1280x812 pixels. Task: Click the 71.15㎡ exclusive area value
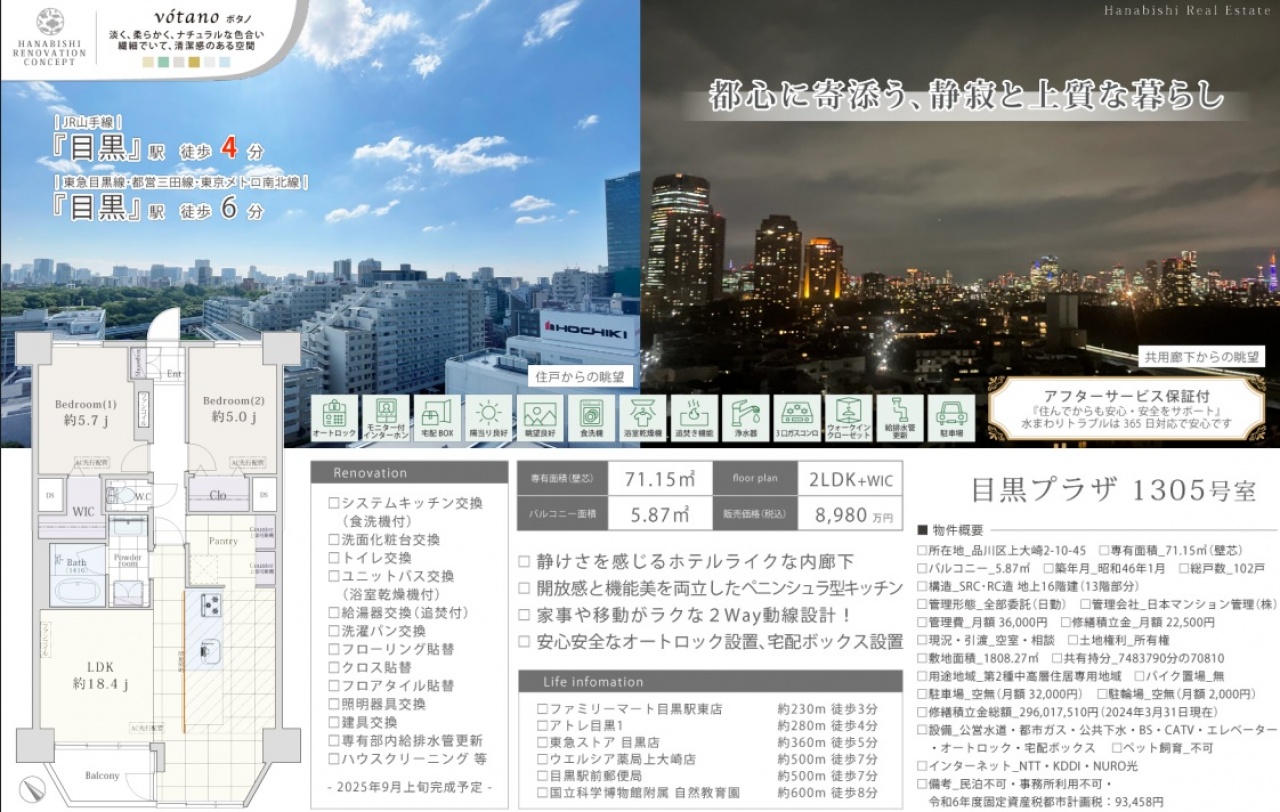(x=660, y=478)
